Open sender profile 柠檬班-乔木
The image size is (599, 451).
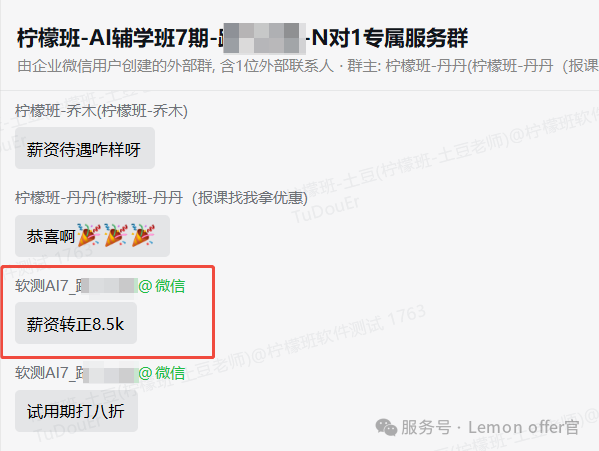(x=102, y=111)
